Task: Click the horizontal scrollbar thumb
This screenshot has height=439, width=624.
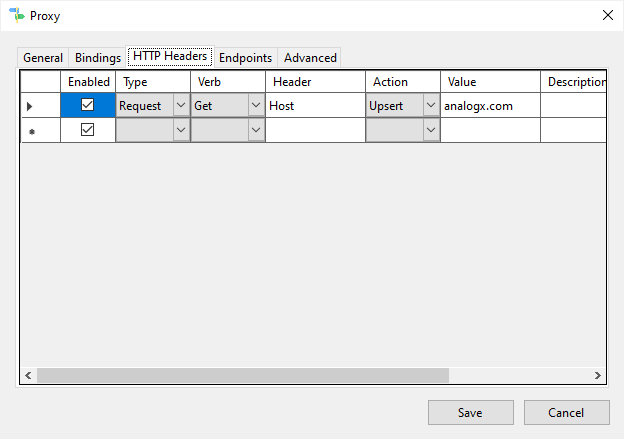Action: pos(243,375)
